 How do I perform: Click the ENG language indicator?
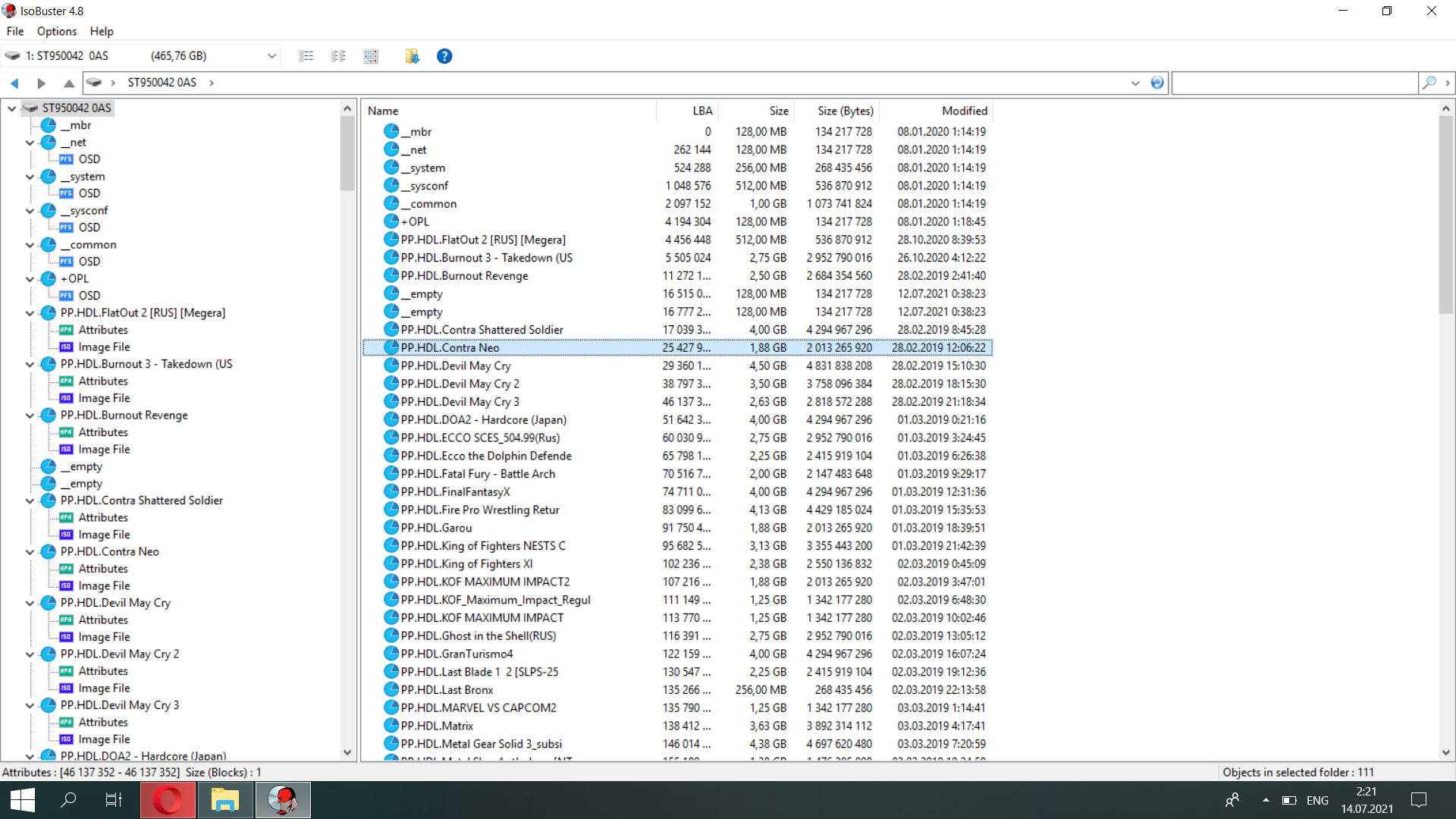pos(1318,800)
